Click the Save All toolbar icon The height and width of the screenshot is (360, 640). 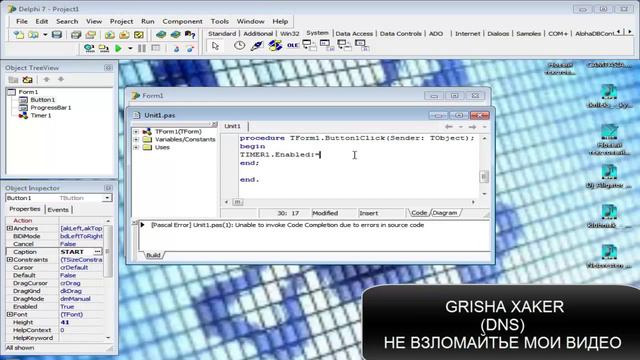pos(76,35)
